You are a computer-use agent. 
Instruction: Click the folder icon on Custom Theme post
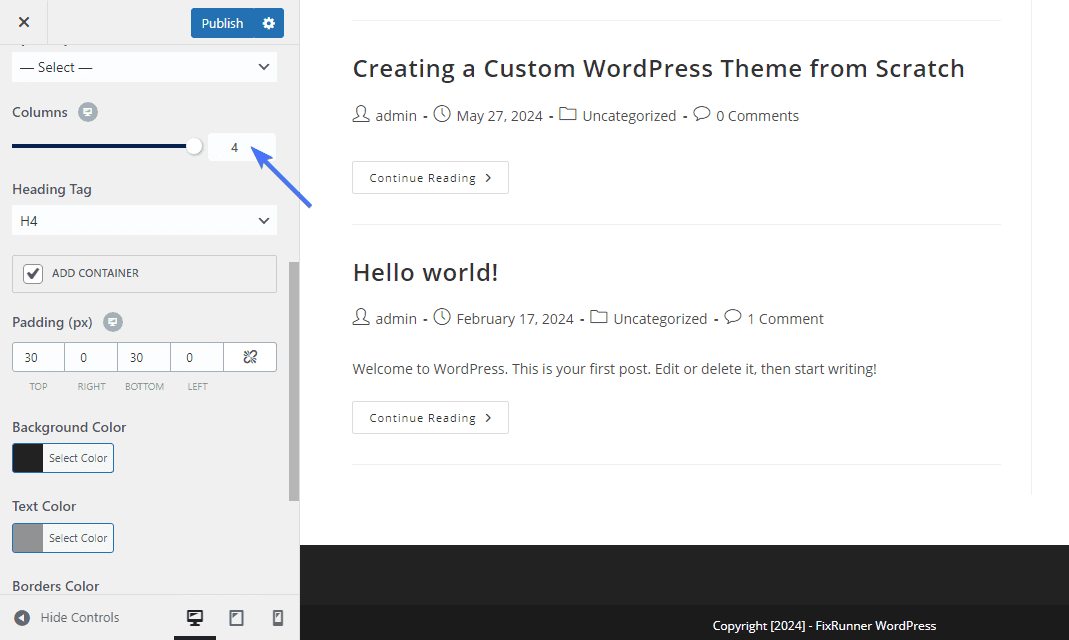click(x=568, y=114)
